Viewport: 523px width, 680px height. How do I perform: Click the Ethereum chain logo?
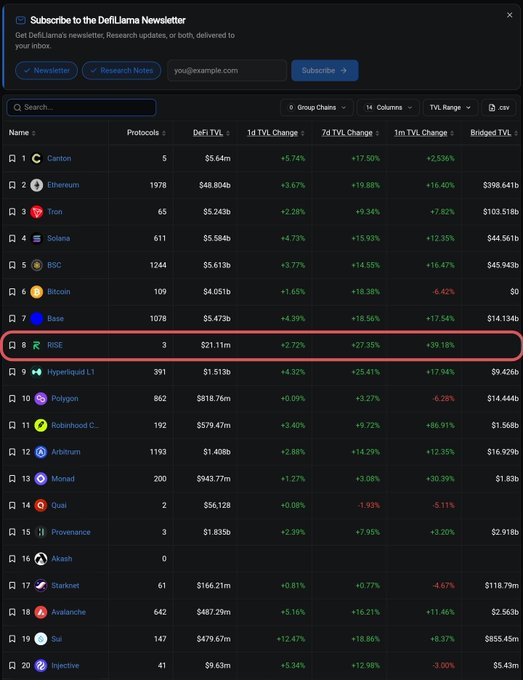coord(36,185)
